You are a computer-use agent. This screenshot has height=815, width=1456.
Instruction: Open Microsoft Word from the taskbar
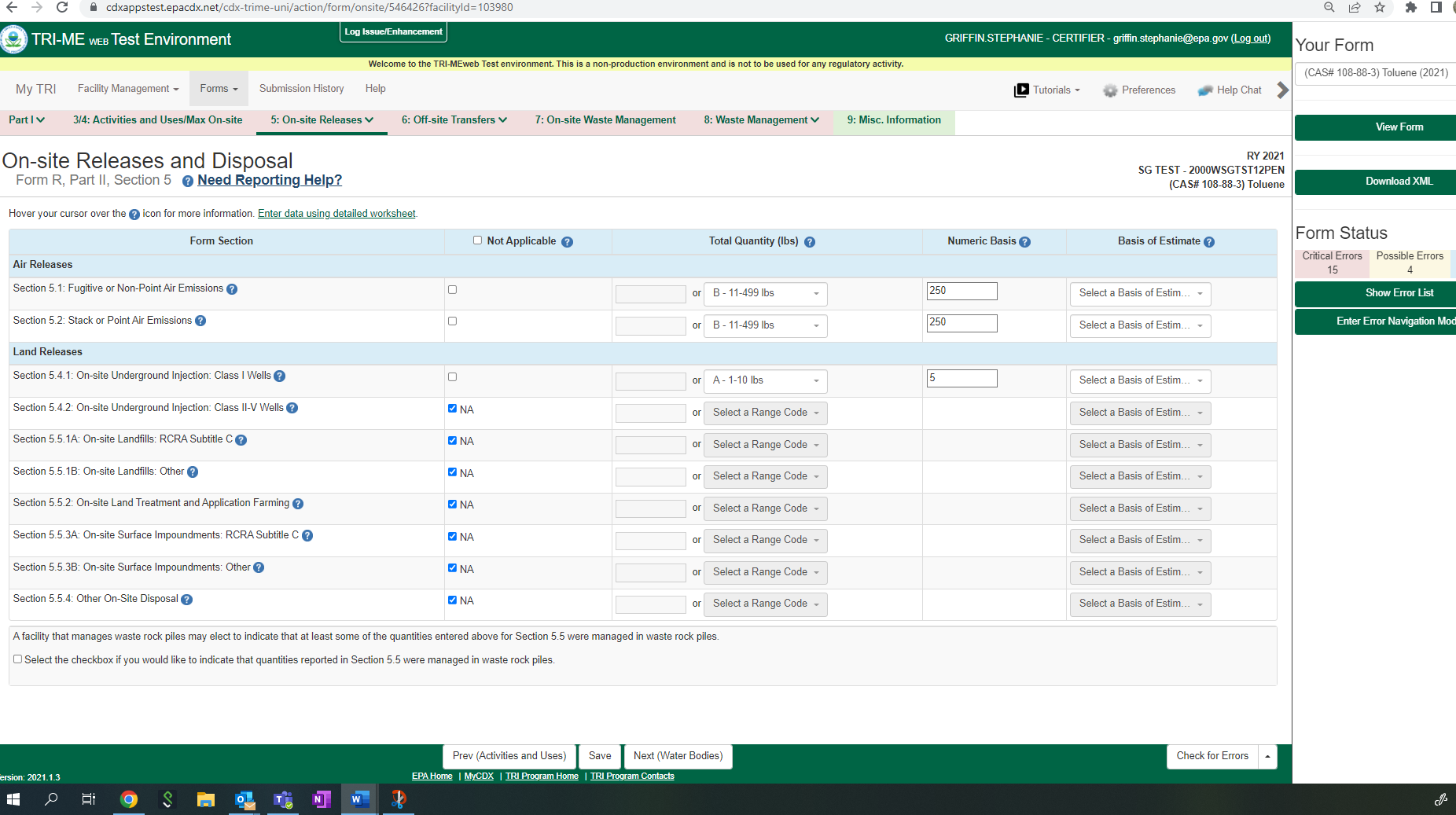point(358,799)
